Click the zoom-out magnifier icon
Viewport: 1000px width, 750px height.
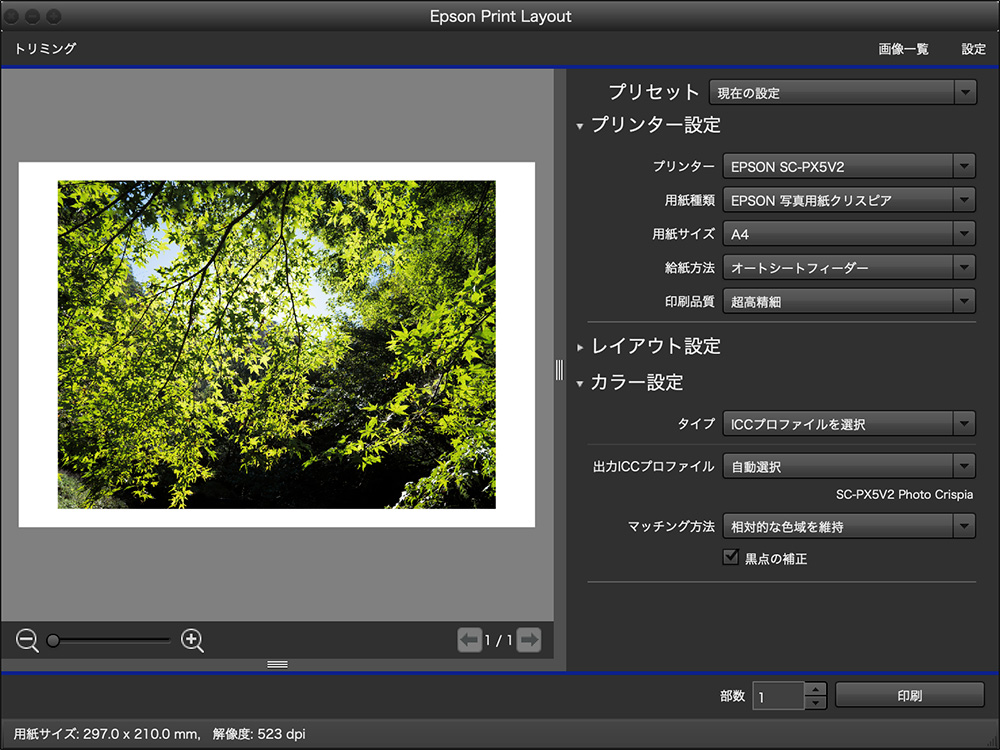coord(26,640)
